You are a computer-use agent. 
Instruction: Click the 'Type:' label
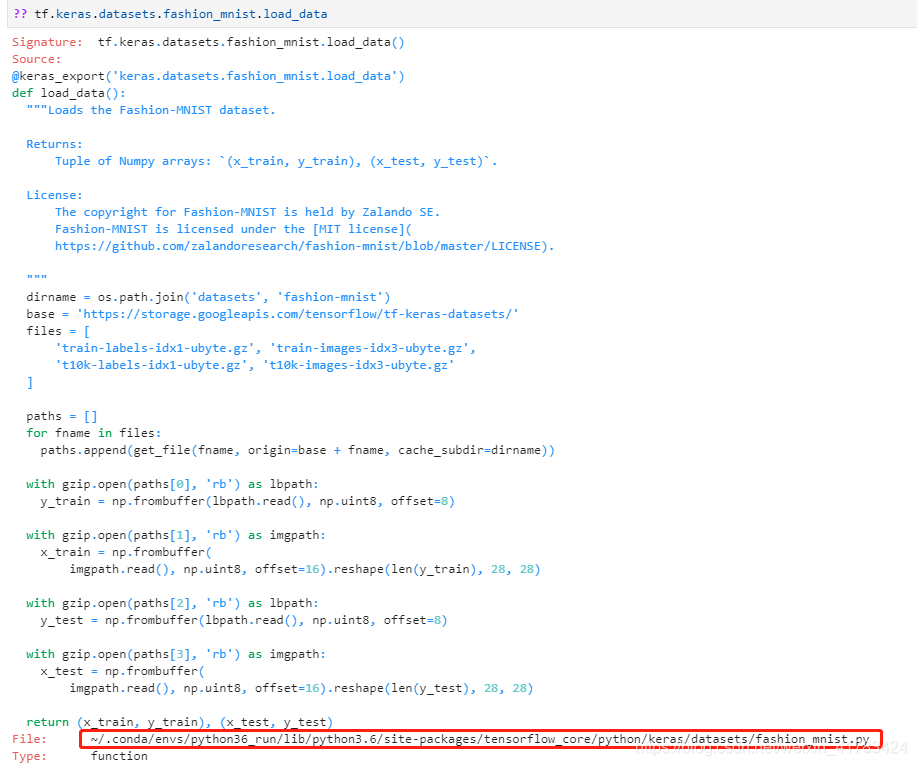(29, 756)
